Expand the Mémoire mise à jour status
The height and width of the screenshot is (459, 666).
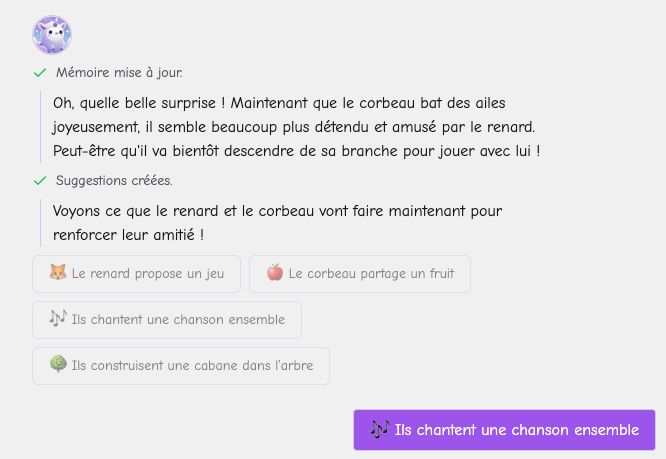point(119,73)
